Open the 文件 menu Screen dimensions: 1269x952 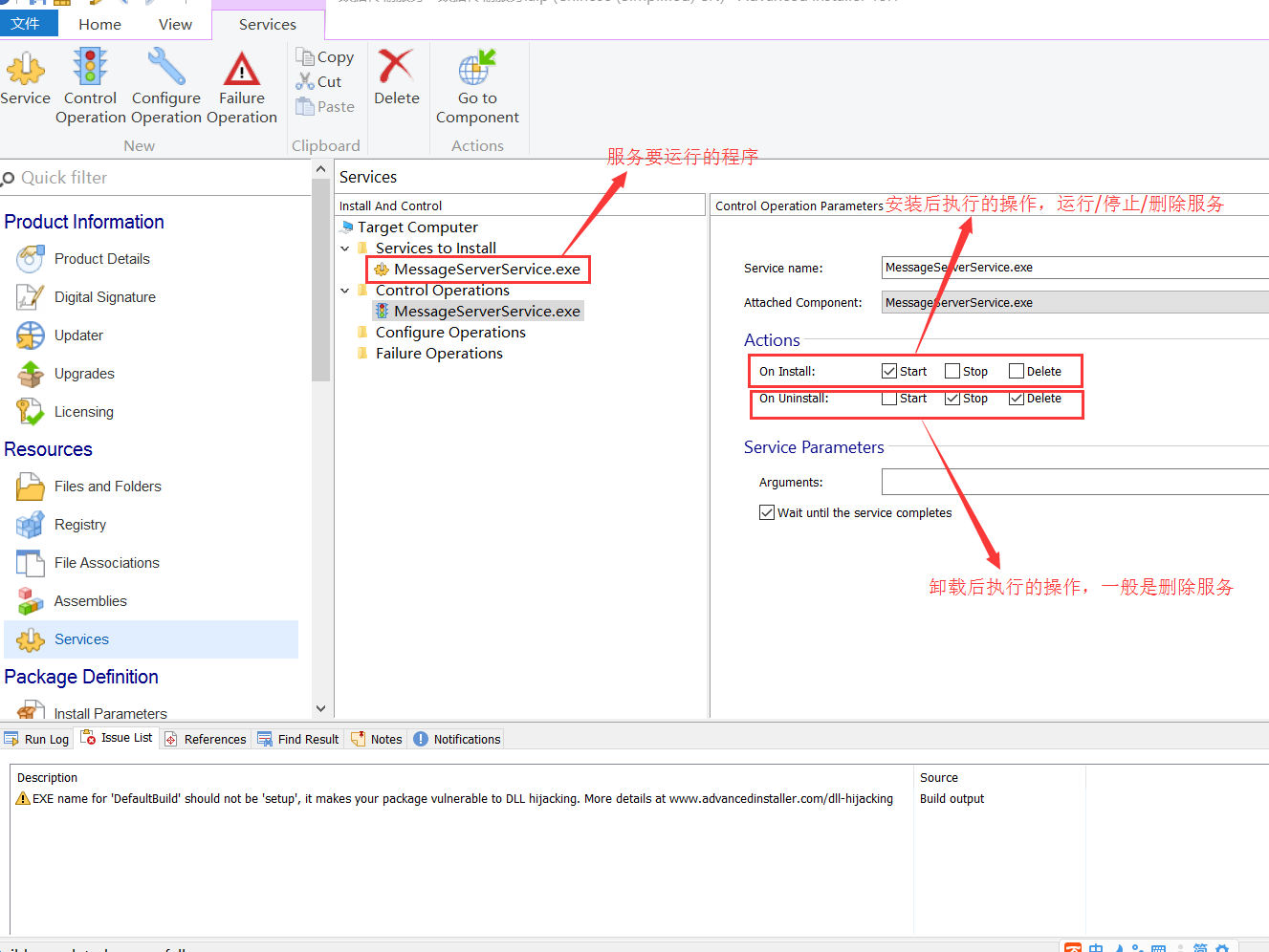click(29, 23)
